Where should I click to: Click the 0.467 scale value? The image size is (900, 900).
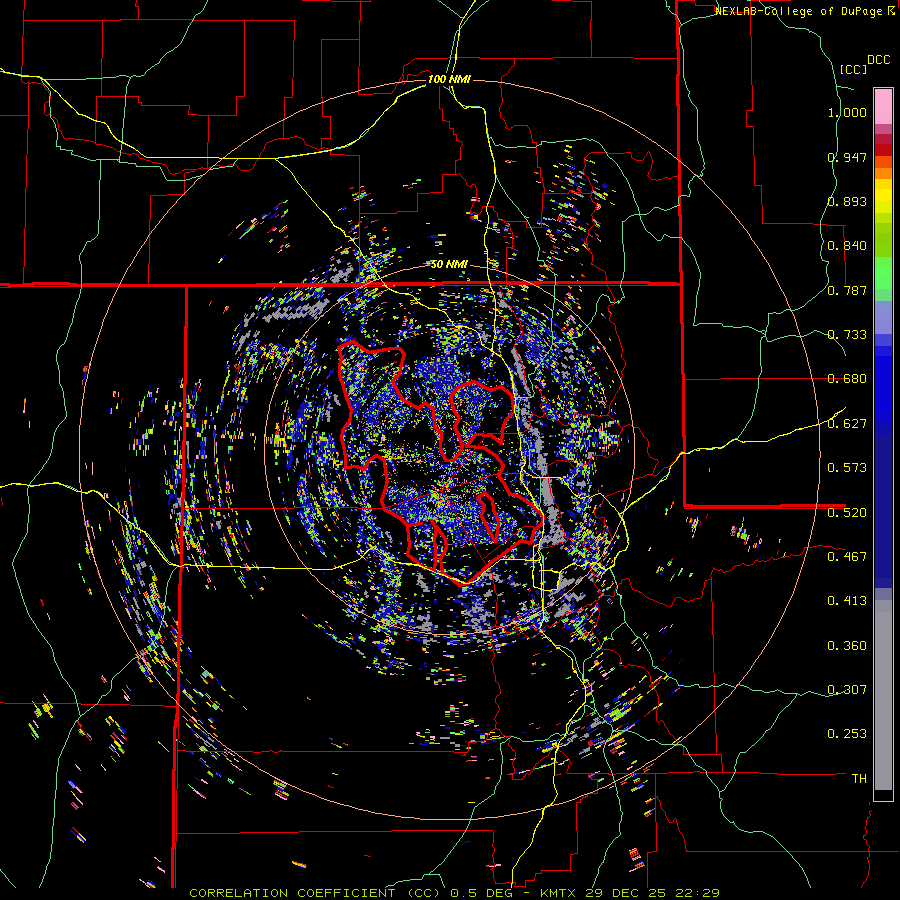[x=847, y=556]
